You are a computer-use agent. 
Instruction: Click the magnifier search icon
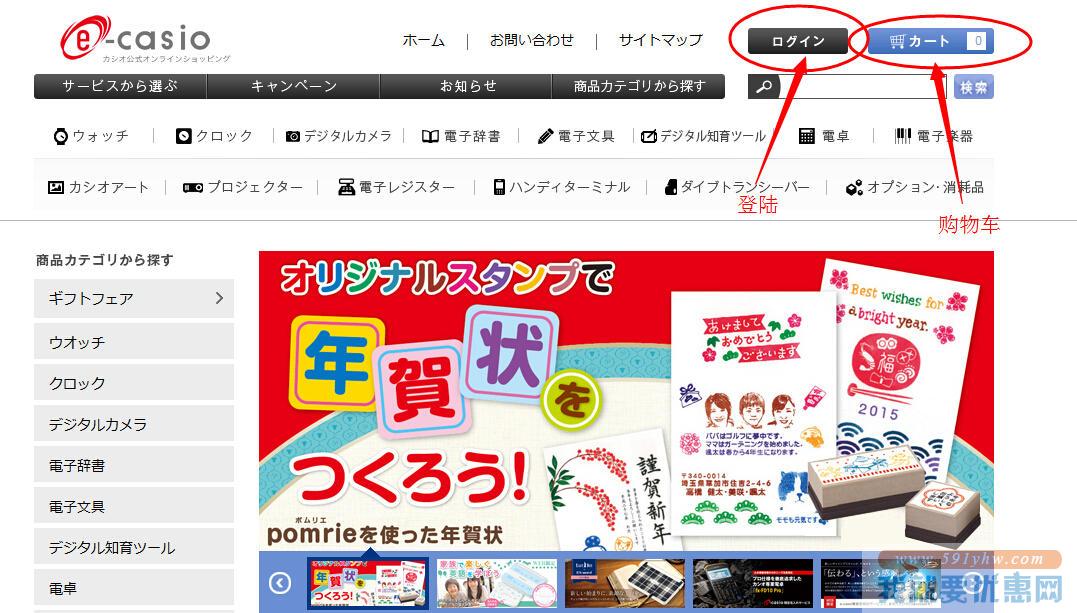point(764,87)
